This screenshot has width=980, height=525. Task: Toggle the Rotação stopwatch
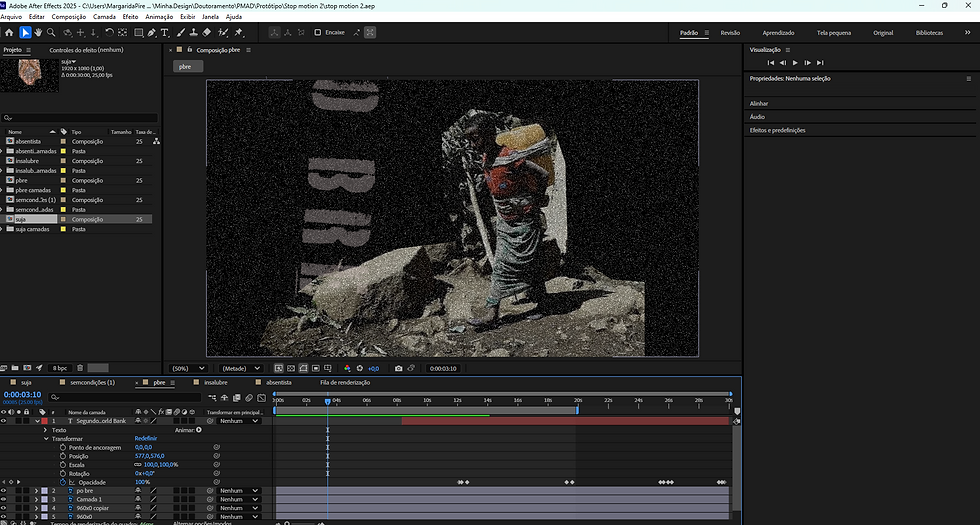click(62, 474)
